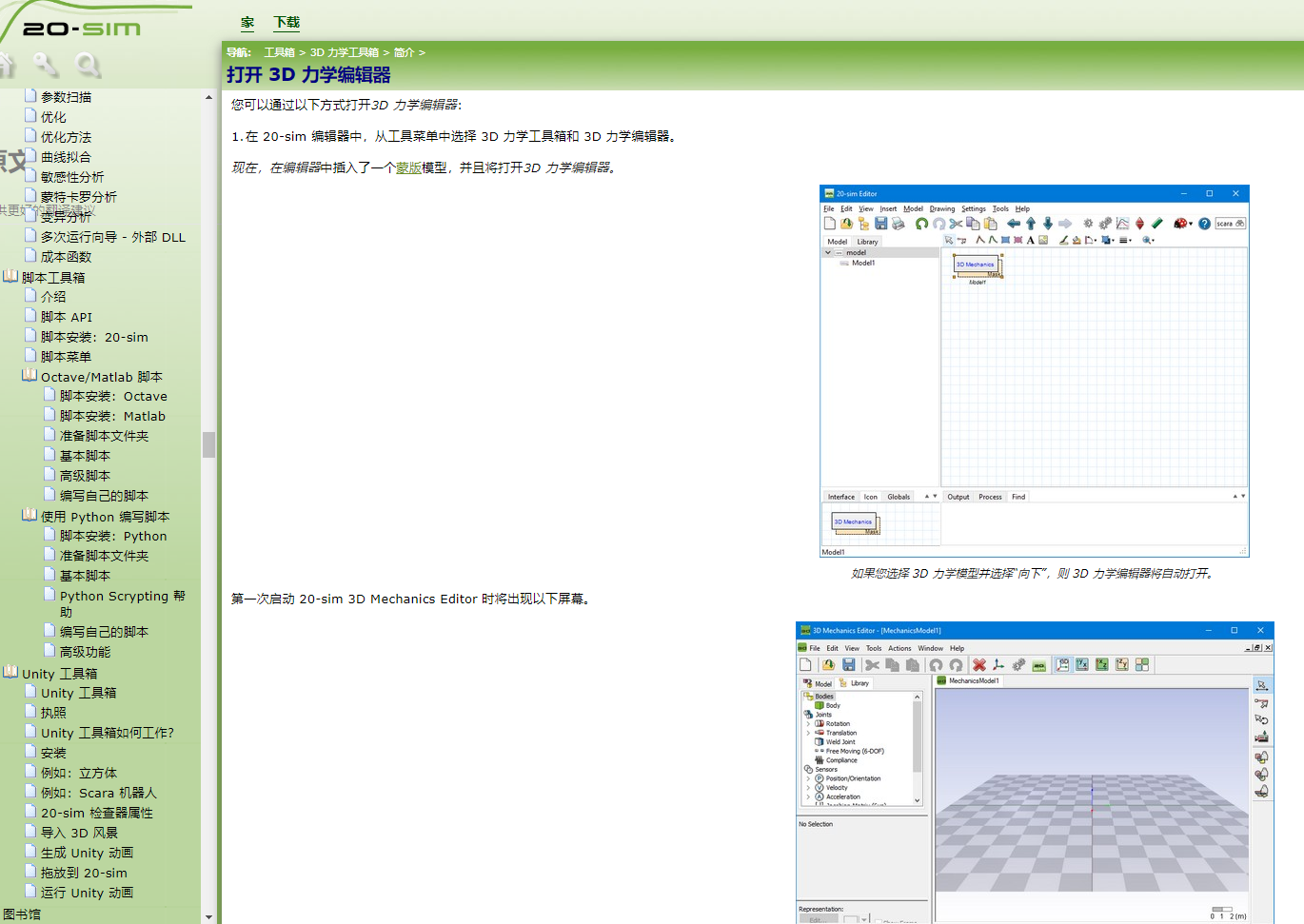
Task: Go to the 家 home tab
Action: tap(247, 22)
